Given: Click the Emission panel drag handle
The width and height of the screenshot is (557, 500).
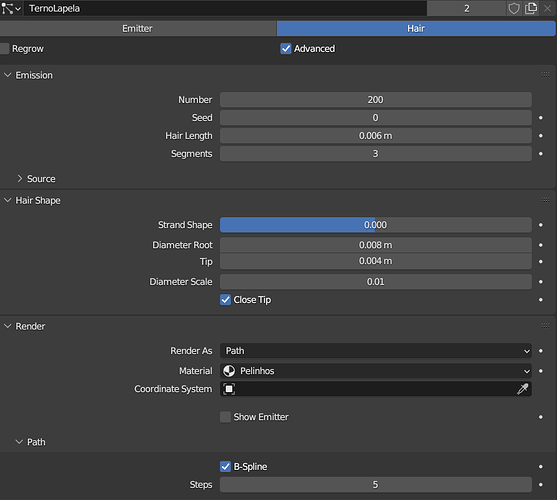Looking at the screenshot, I should click(545, 75).
